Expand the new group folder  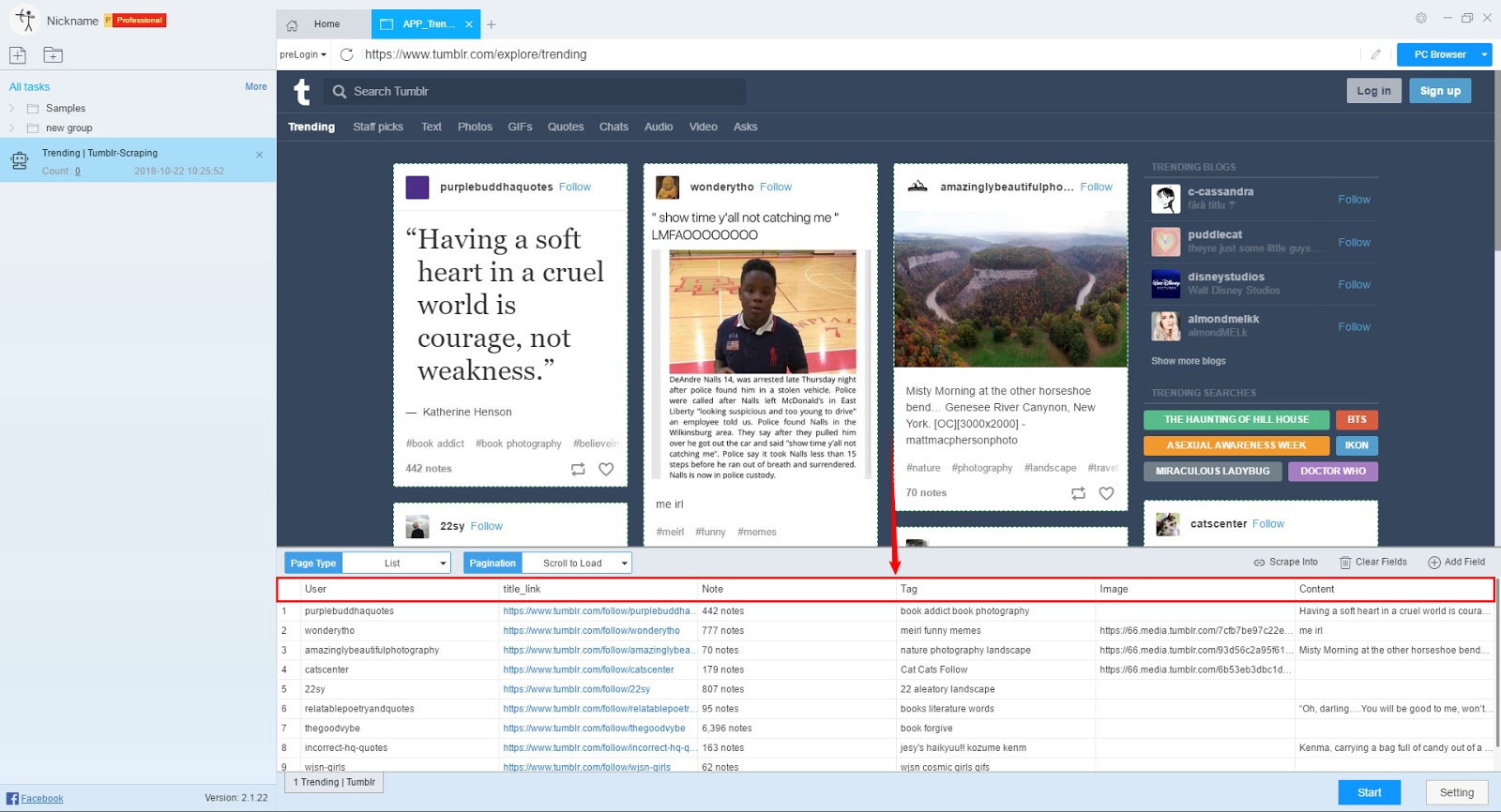(11, 128)
